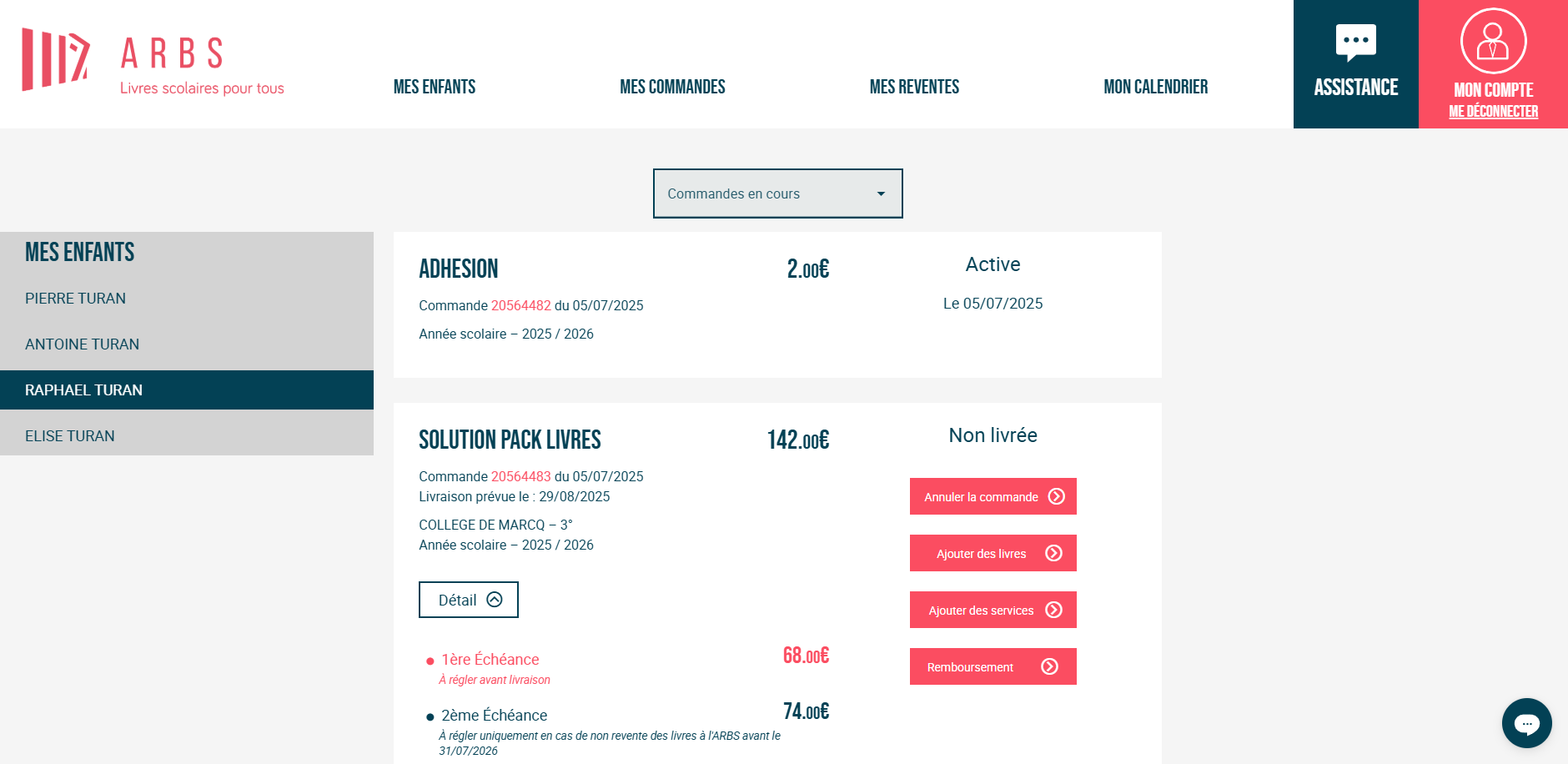Open order number 20564482 link
Viewport: 1568px width, 764px height.
point(520,305)
